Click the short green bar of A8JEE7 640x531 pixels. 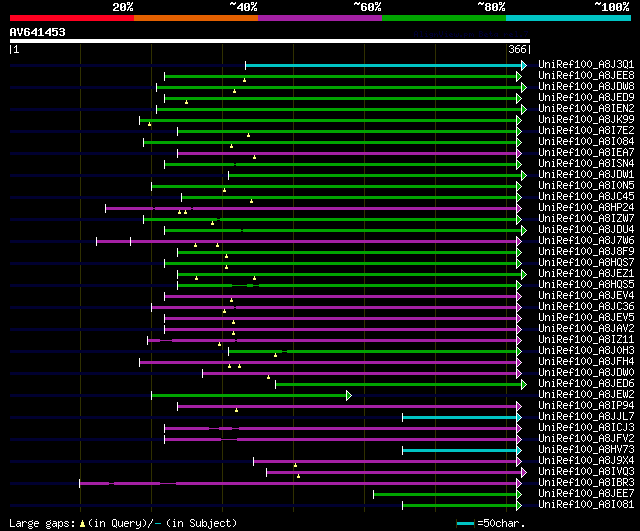[x=445, y=495]
